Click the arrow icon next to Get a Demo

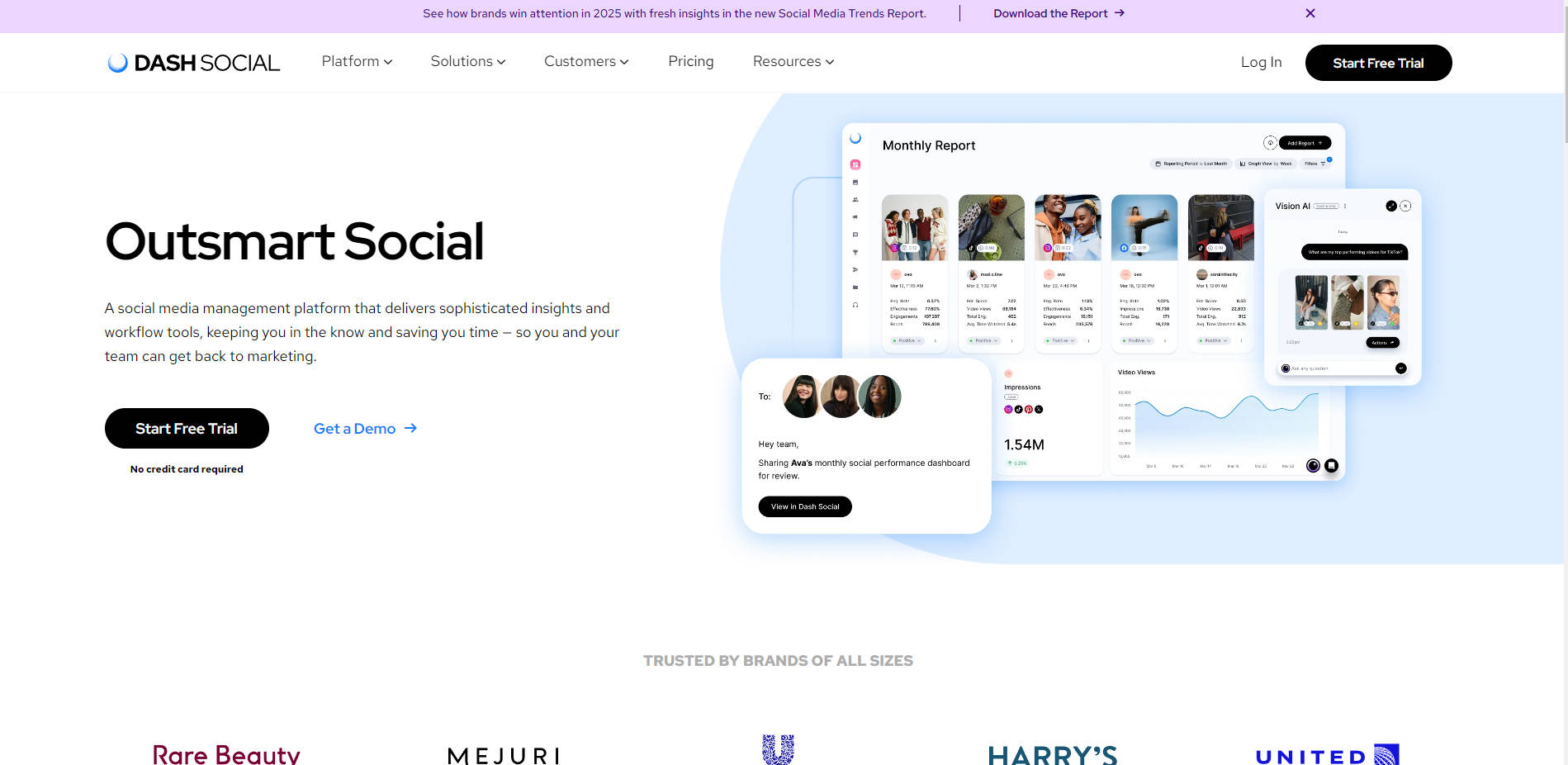click(410, 428)
